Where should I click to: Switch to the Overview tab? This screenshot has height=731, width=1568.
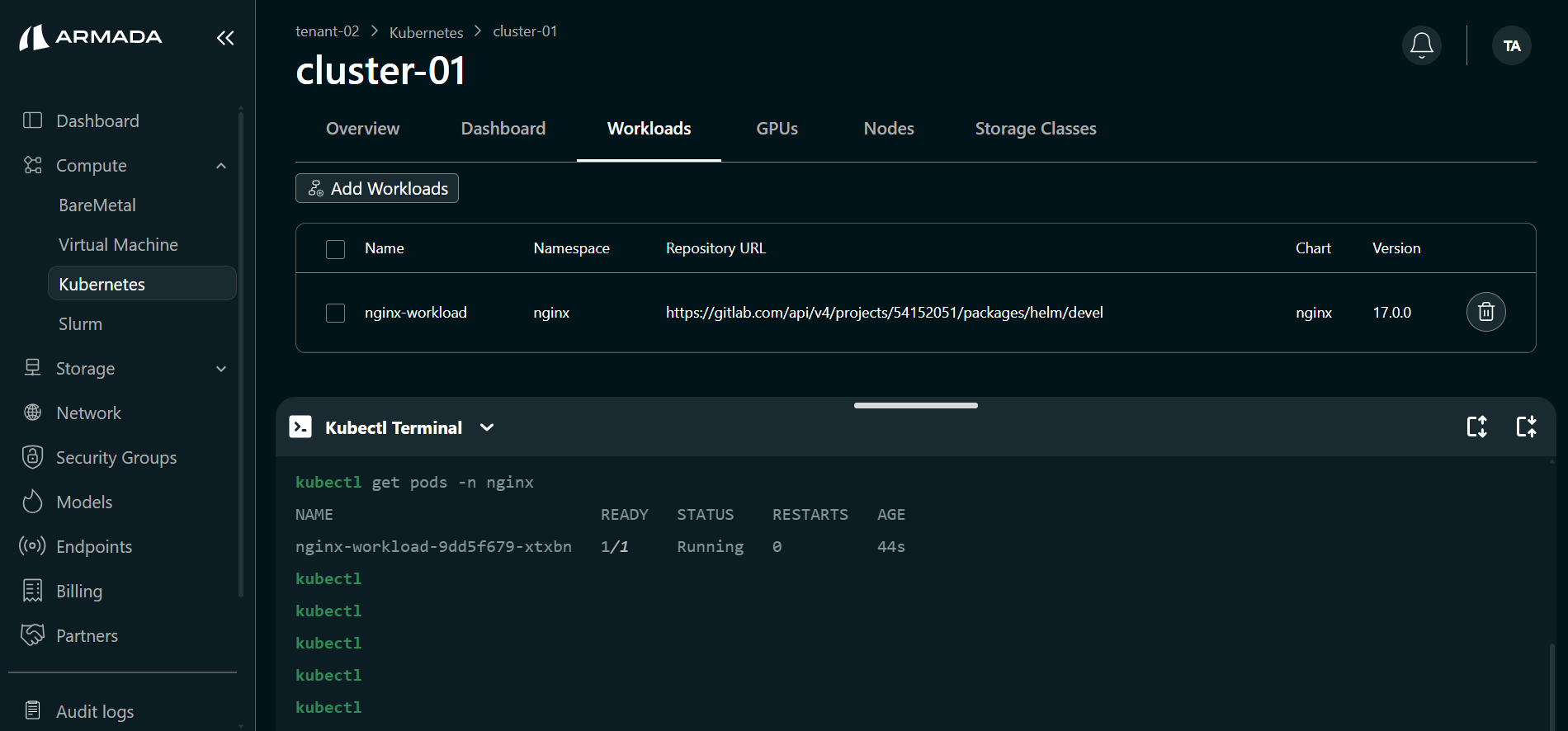(x=362, y=129)
